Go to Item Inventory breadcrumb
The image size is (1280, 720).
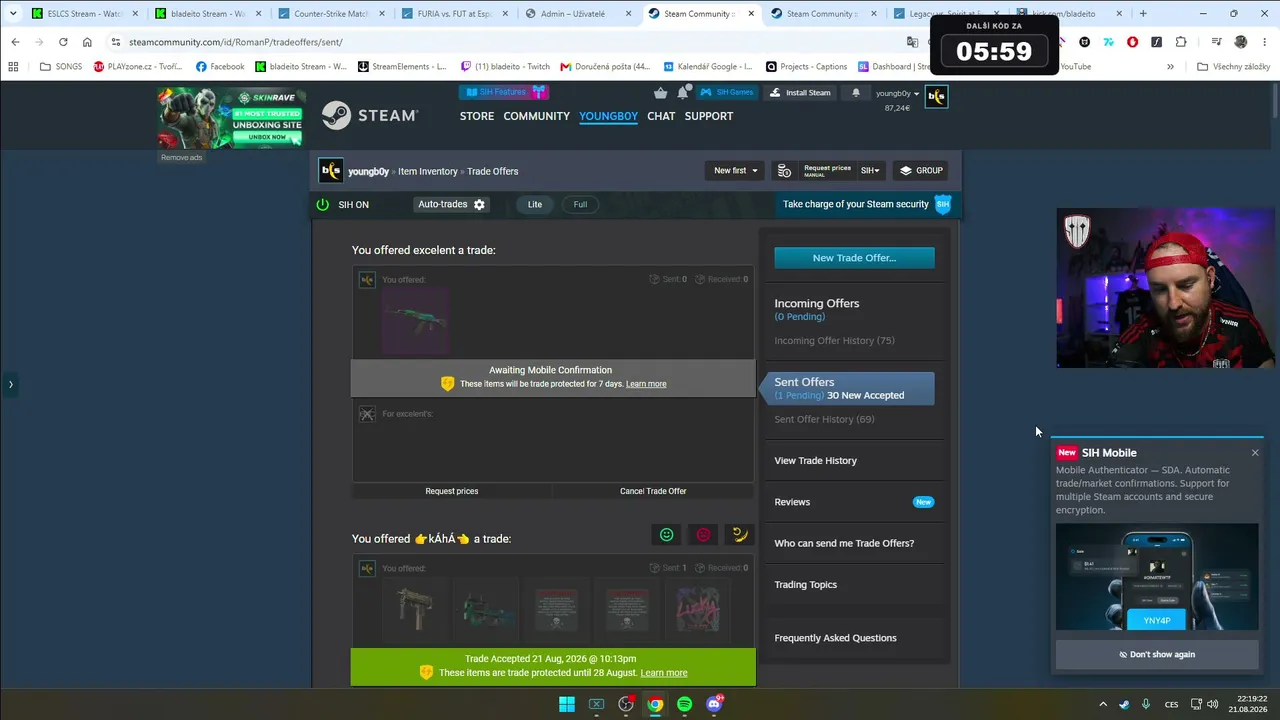pyautogui.click(x=428, y=171)
